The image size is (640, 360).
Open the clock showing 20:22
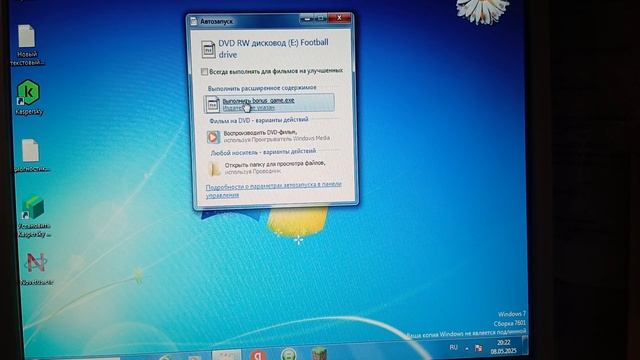504,347
